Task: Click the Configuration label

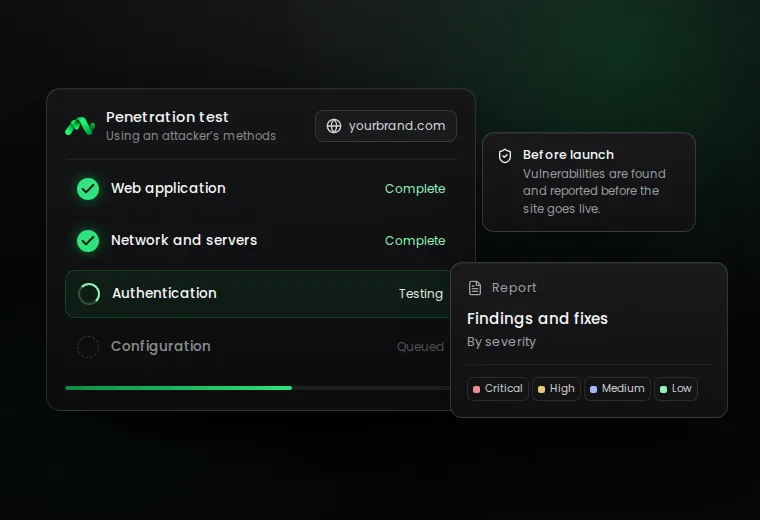Action: [x=161, y=347]
